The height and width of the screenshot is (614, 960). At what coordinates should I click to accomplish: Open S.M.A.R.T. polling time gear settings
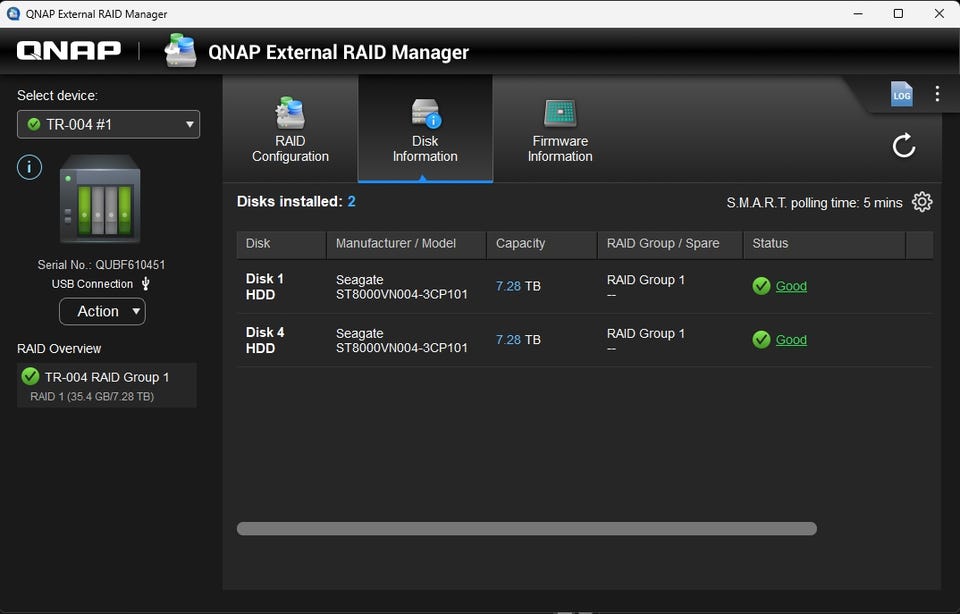922,202
